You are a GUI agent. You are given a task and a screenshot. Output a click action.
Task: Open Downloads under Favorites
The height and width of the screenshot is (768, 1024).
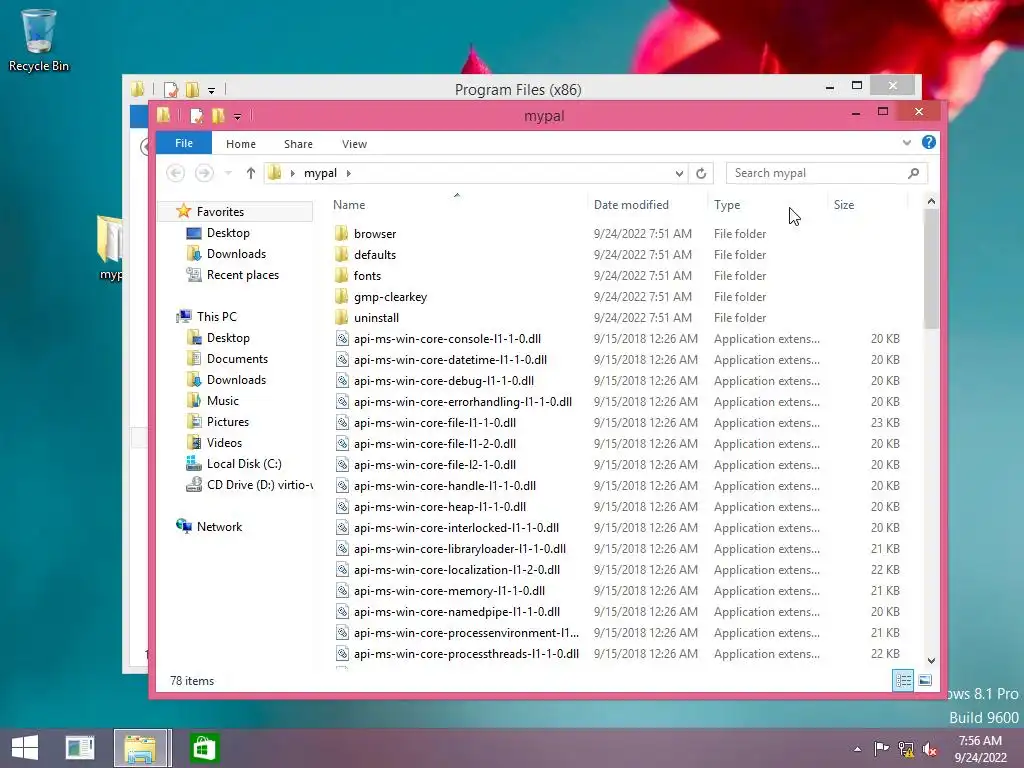coord(236,253)
